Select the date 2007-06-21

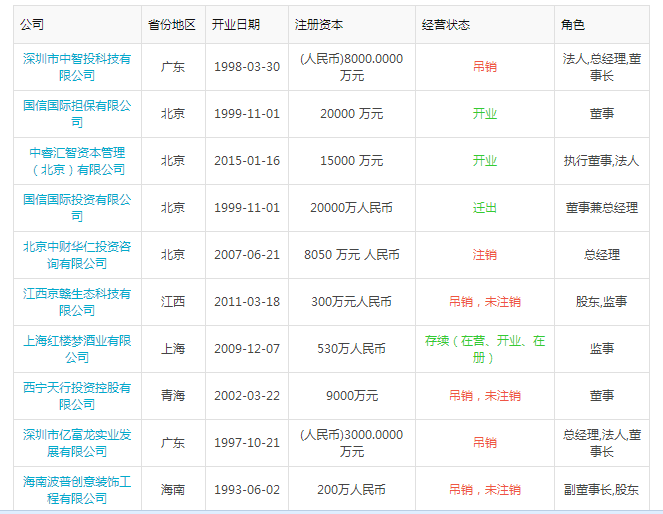pyautogui.click(x=247, y=254)
